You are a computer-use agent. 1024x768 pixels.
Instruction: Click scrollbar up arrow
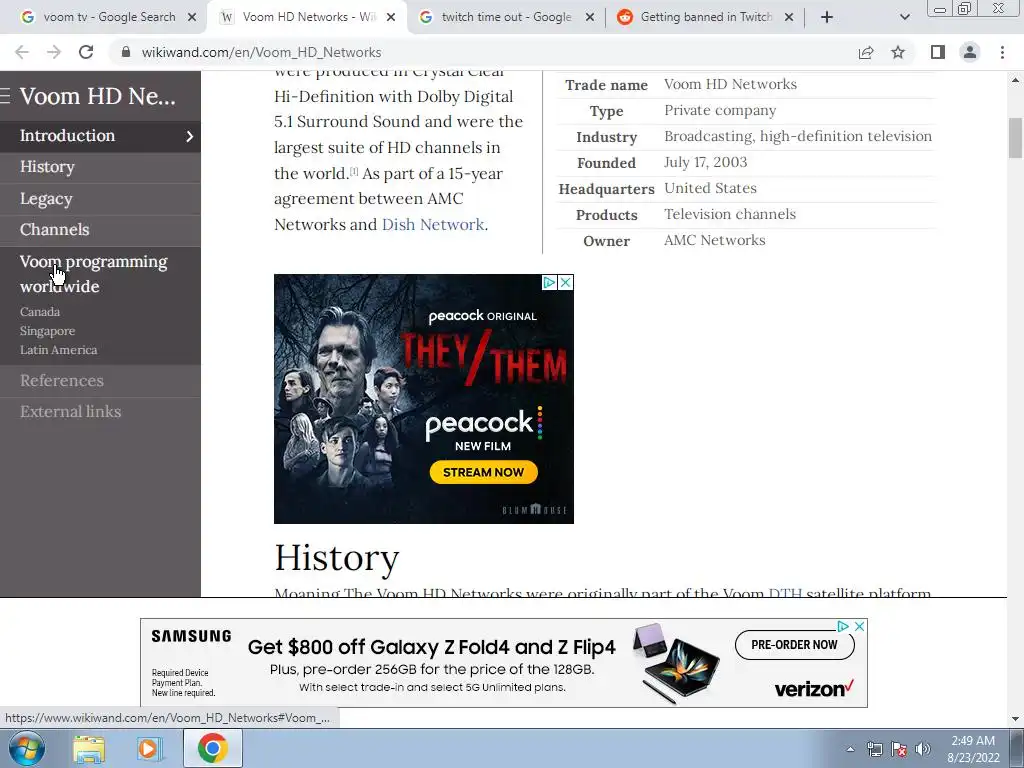coord(1016,80)
